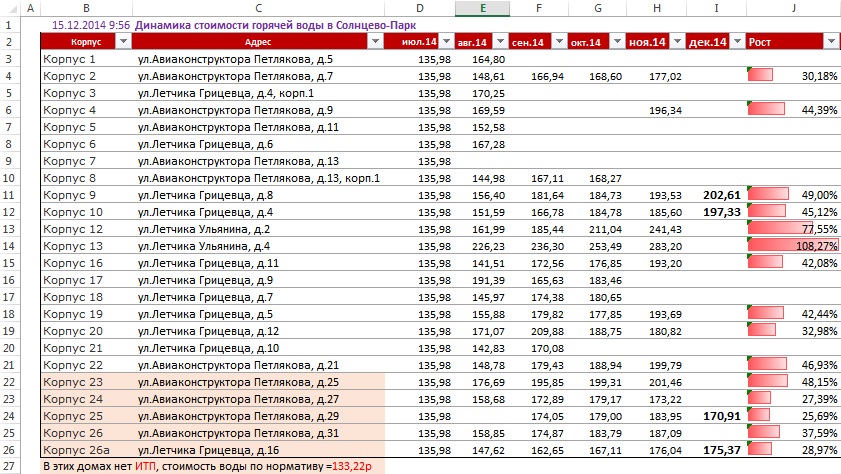The width and height of the screenshot is (841, 474).
Task: Select the cell with value 191,39
Action: 483,280
